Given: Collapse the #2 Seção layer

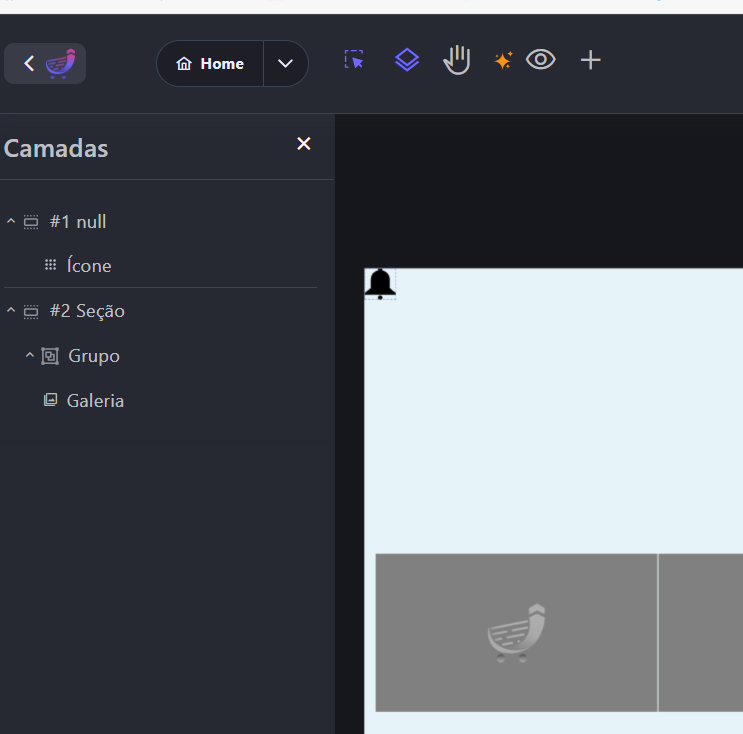Looking at the screenshot, I should point(11,311).
